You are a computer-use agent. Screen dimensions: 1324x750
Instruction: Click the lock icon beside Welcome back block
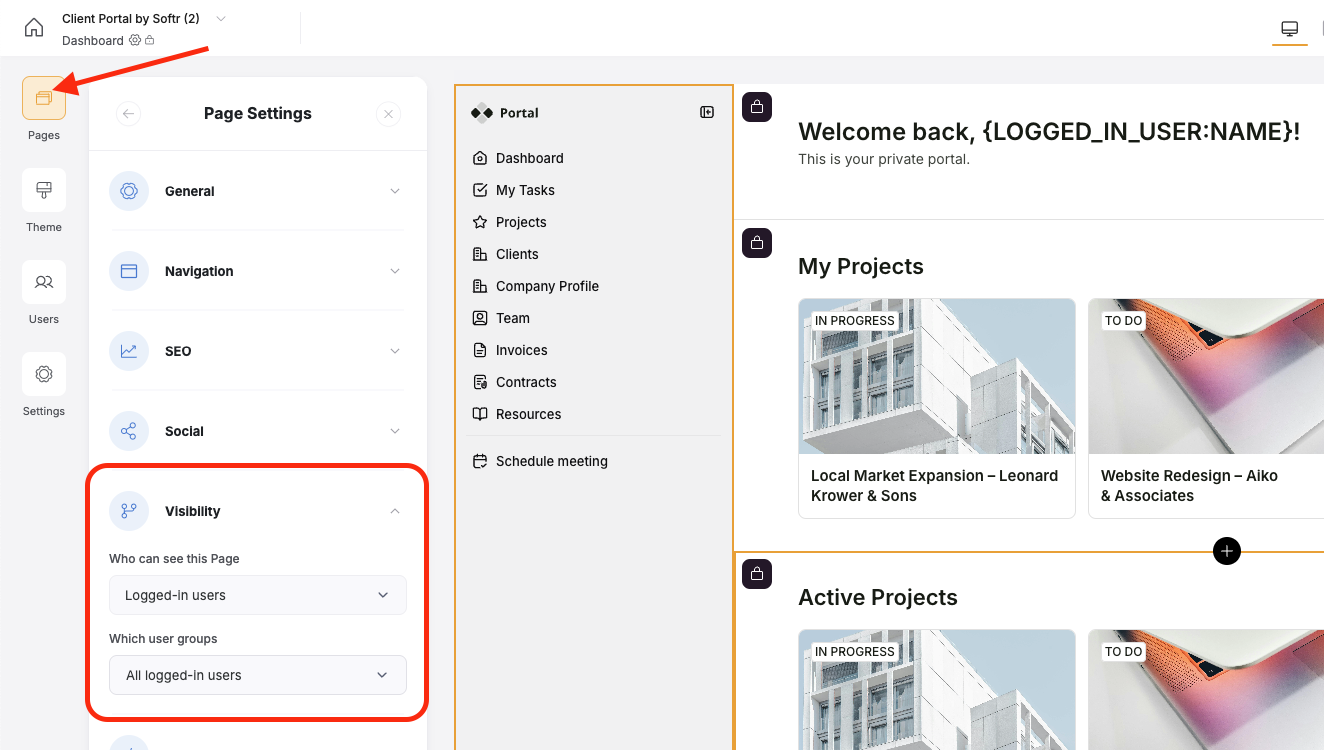757,107
